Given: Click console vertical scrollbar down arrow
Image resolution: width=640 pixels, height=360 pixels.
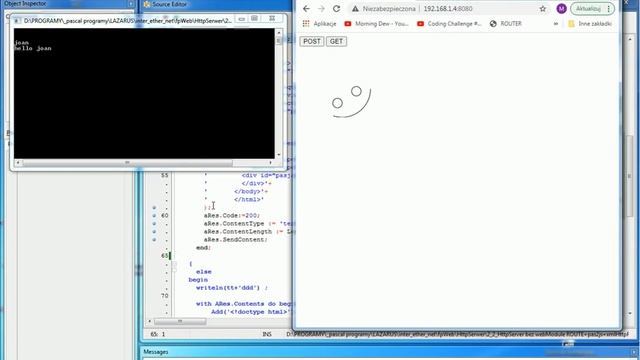Looking at the screenshot, I should 279,155.
